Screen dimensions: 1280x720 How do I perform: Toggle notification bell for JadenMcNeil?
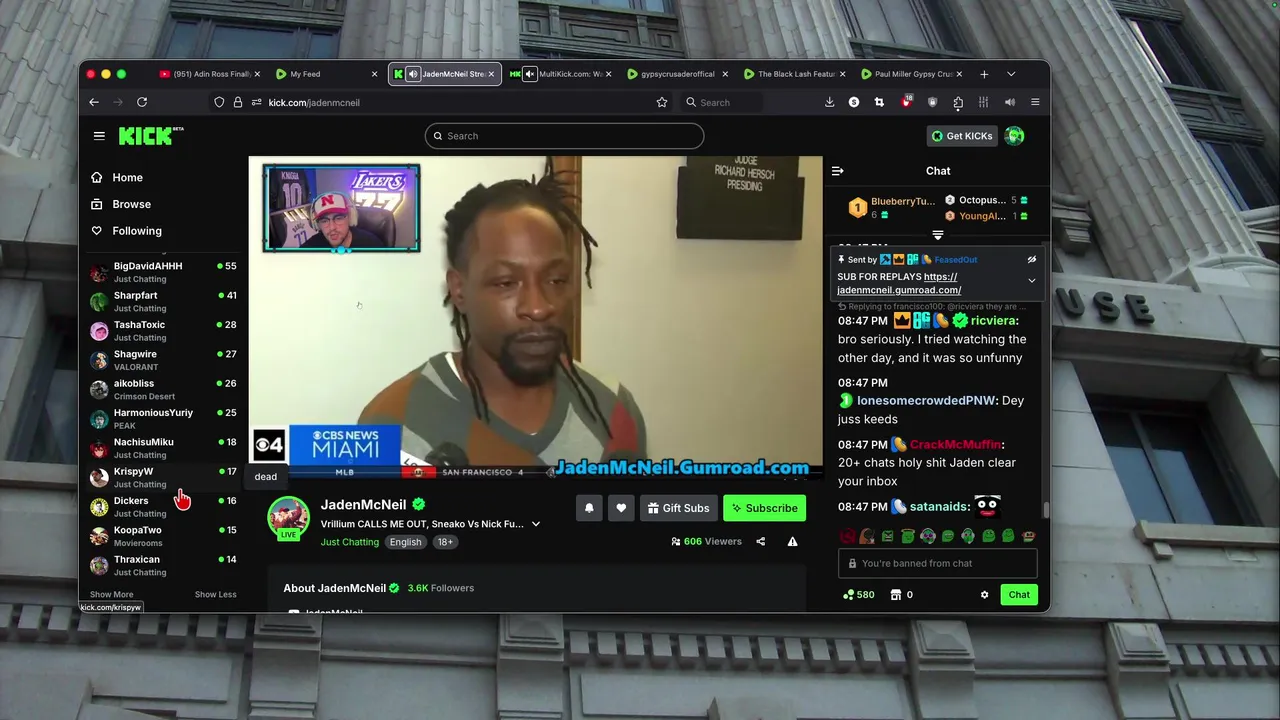point(589,508)
